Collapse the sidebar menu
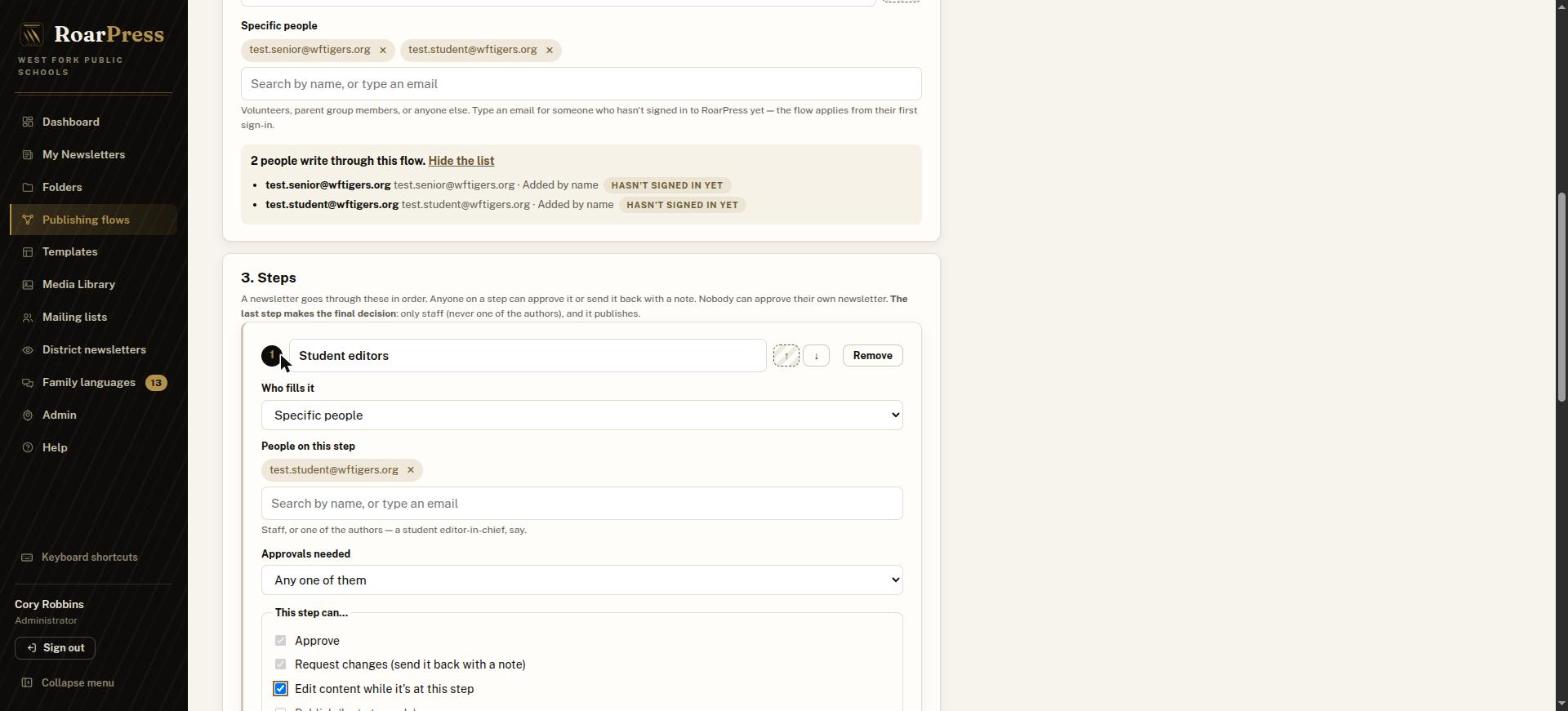The width and height of the screenshot is (1568, 711). [68, 683]
